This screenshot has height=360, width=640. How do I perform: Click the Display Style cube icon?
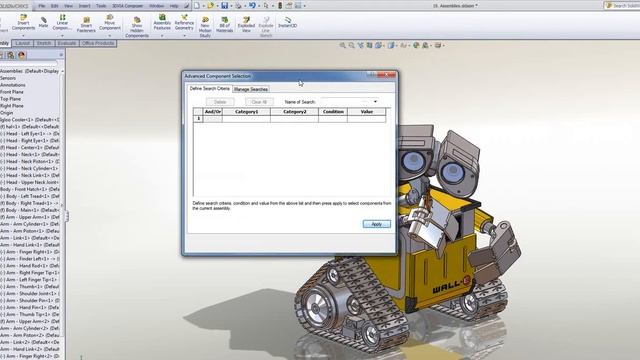pos(391,45)
